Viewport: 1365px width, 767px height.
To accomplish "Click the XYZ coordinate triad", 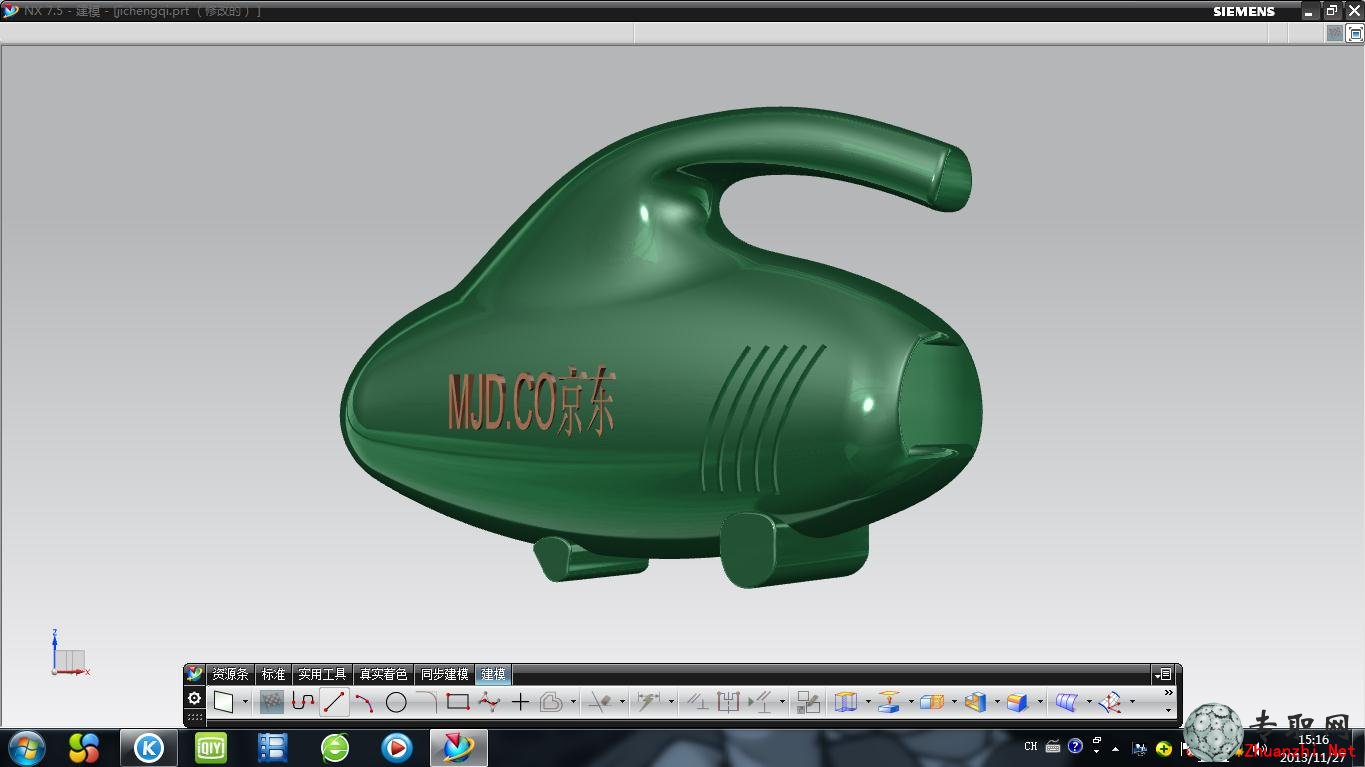I will click(69, 653).
